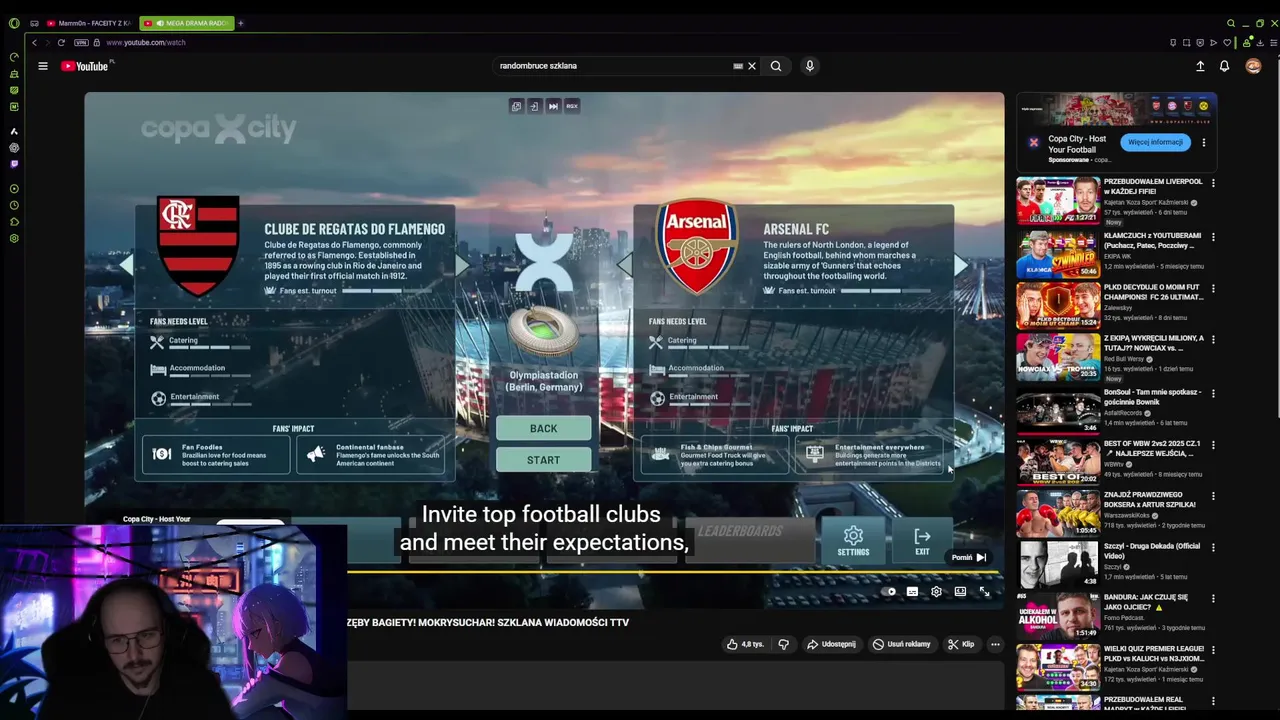Open a new browser tab with plus
Viewport: 1280px width, 720px height.
click(x=240, y=23)
